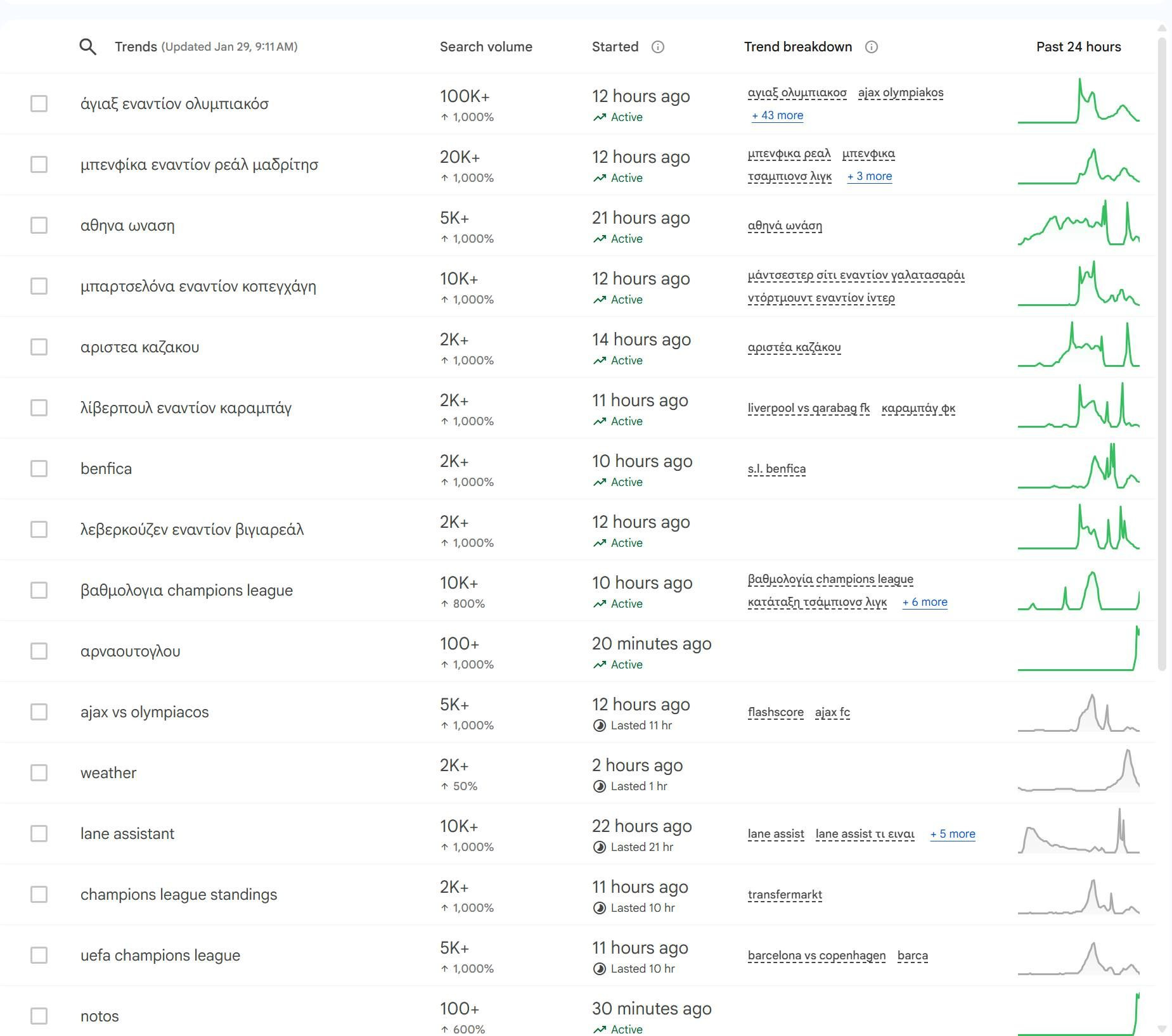Image resolution: width=1172 pixels, height=1036 pixels.
Task: Expand the "+ 43 more" breakdown terms
Action: click(777, 115)
